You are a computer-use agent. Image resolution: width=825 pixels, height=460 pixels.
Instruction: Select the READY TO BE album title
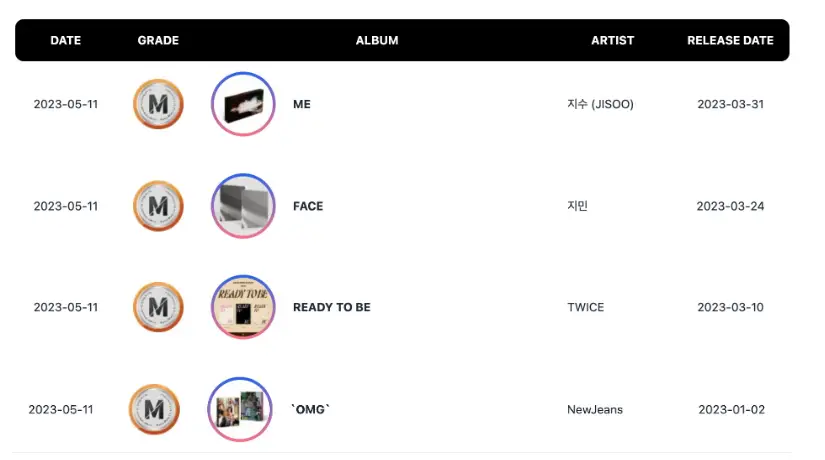tap(331, 307)
